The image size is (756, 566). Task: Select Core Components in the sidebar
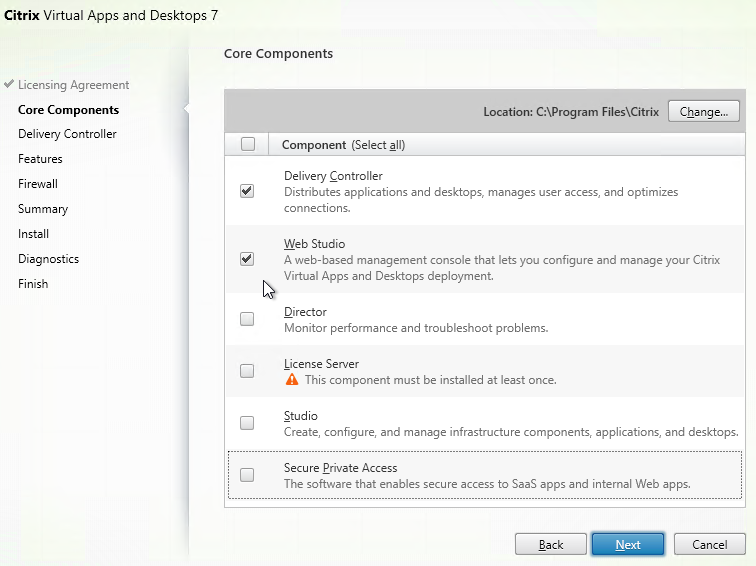click(x=68, y=110)
